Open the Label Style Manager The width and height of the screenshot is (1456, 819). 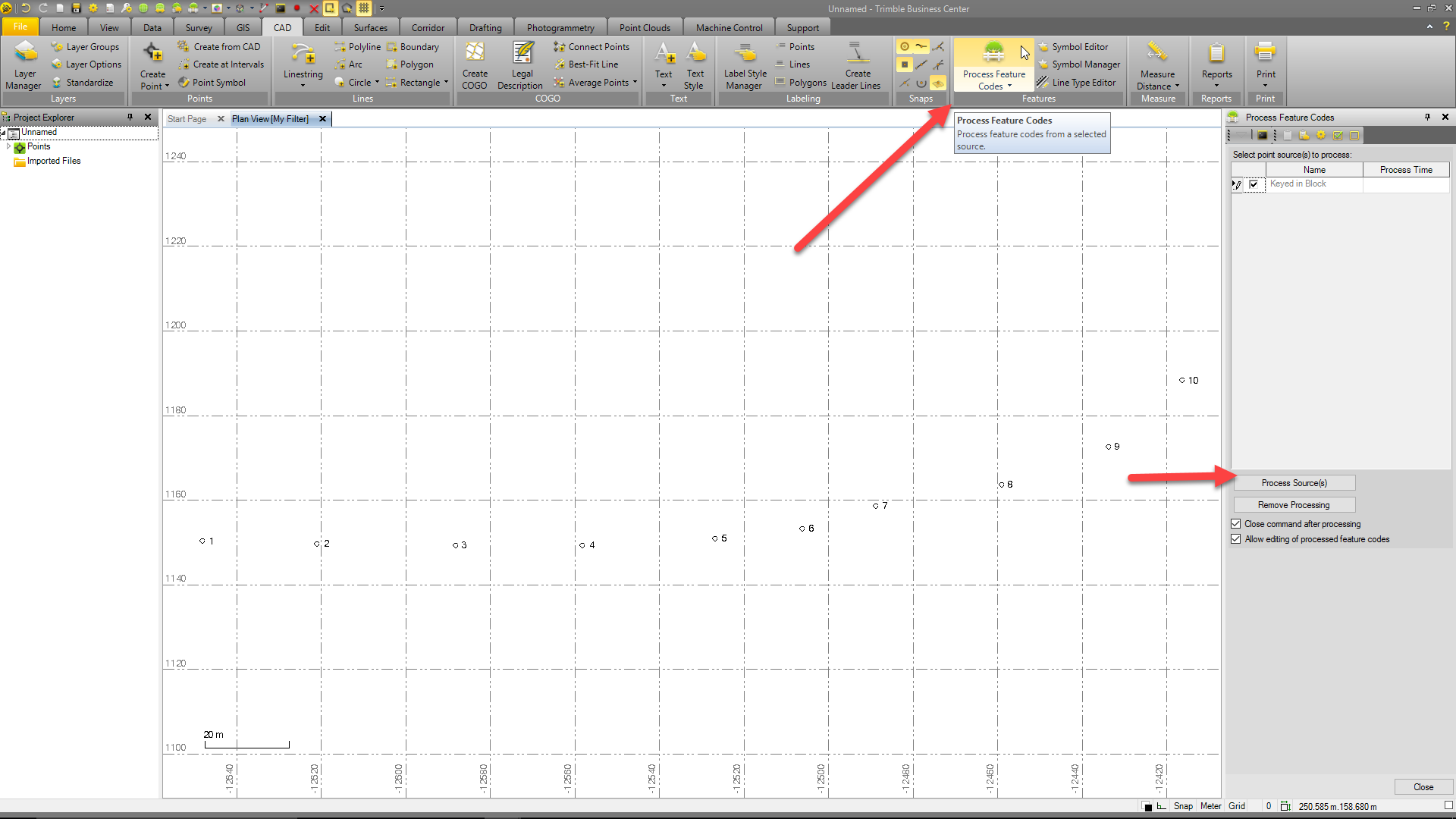tap(744, 64)
